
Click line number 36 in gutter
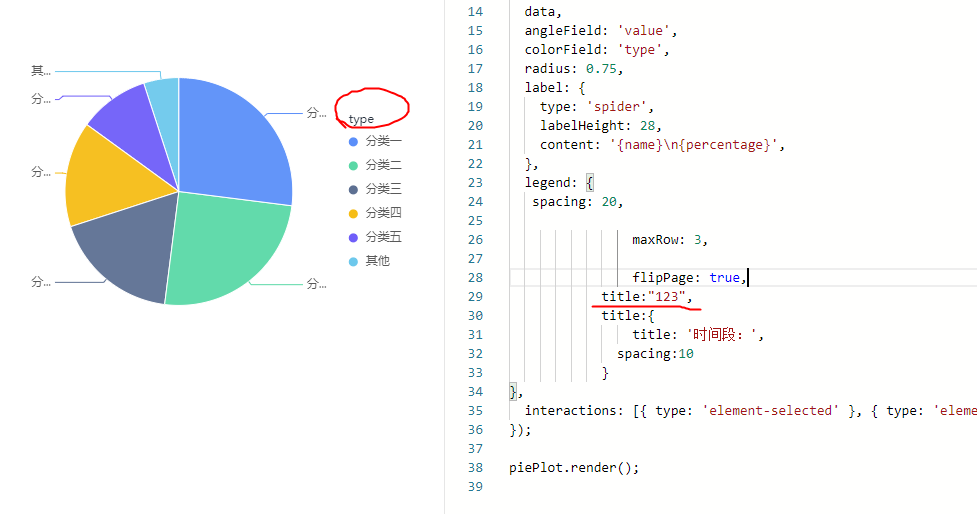tap(475, 429)
